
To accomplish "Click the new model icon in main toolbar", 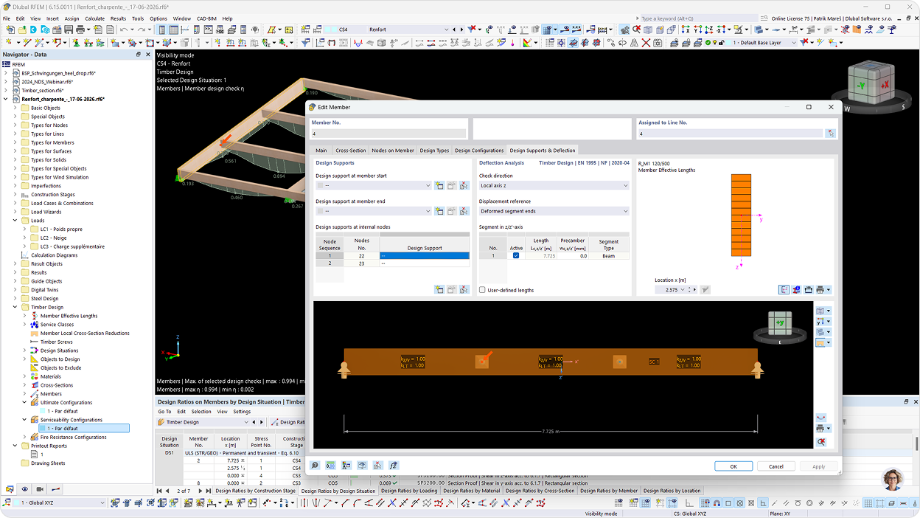I will coord(10,29).
